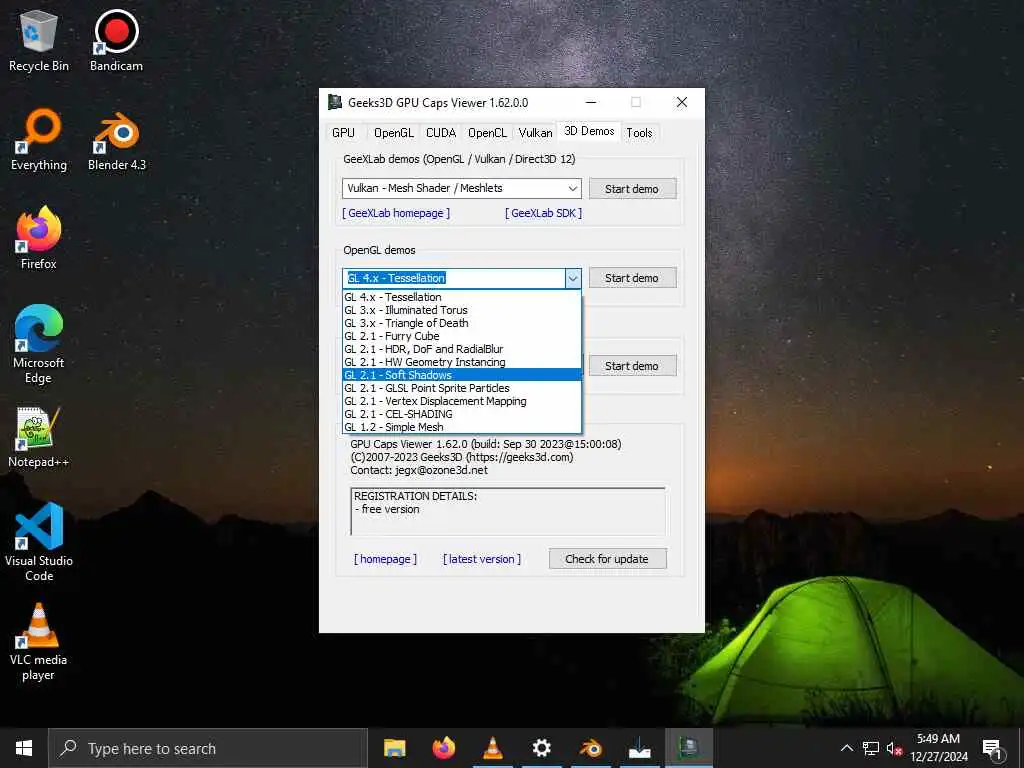
Task: Switch to the CUDA tab
Action: pyautogui.click(x=441, y=133)
